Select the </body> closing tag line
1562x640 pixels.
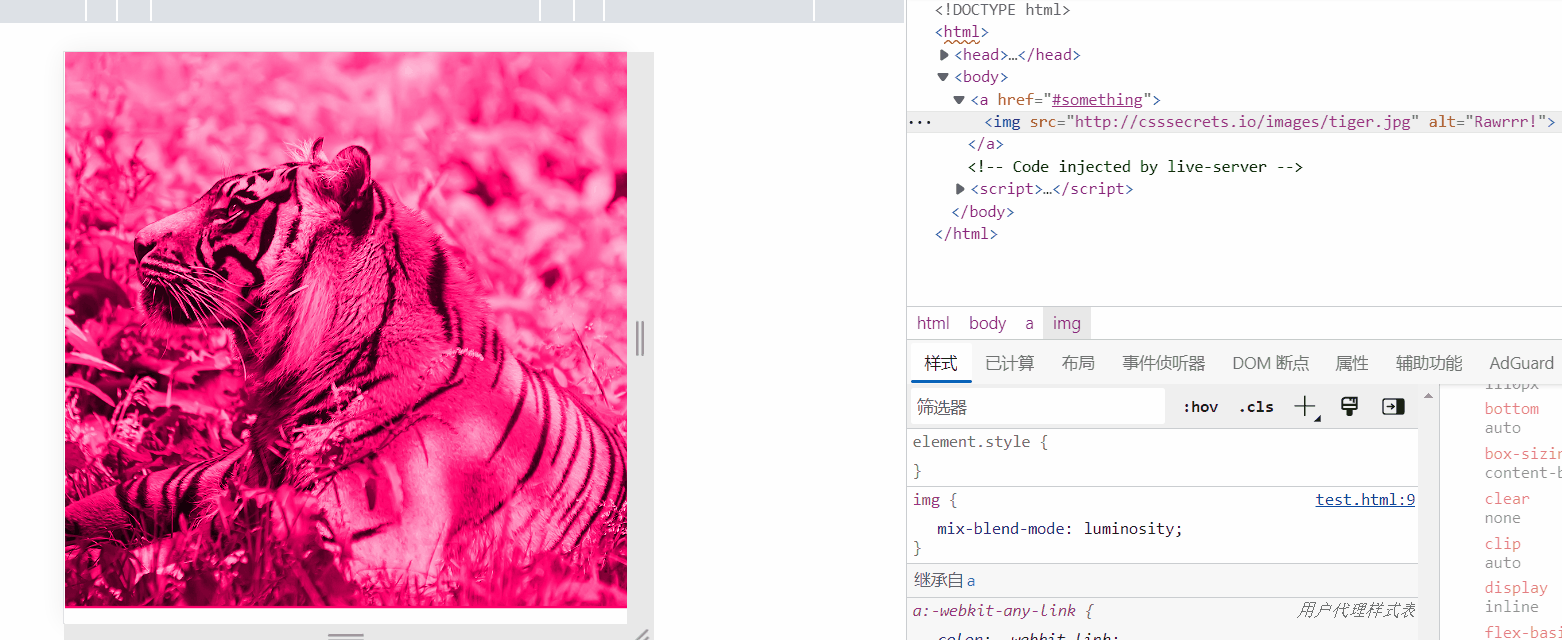point(983,212)
